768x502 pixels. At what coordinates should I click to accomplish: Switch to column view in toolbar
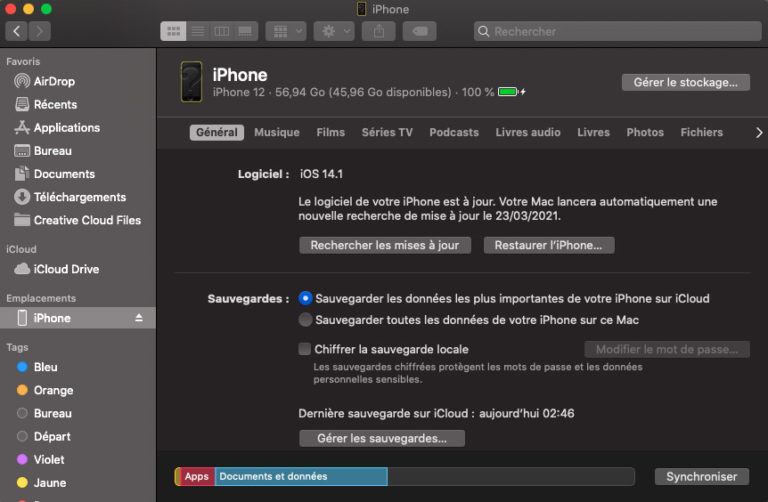221,31
